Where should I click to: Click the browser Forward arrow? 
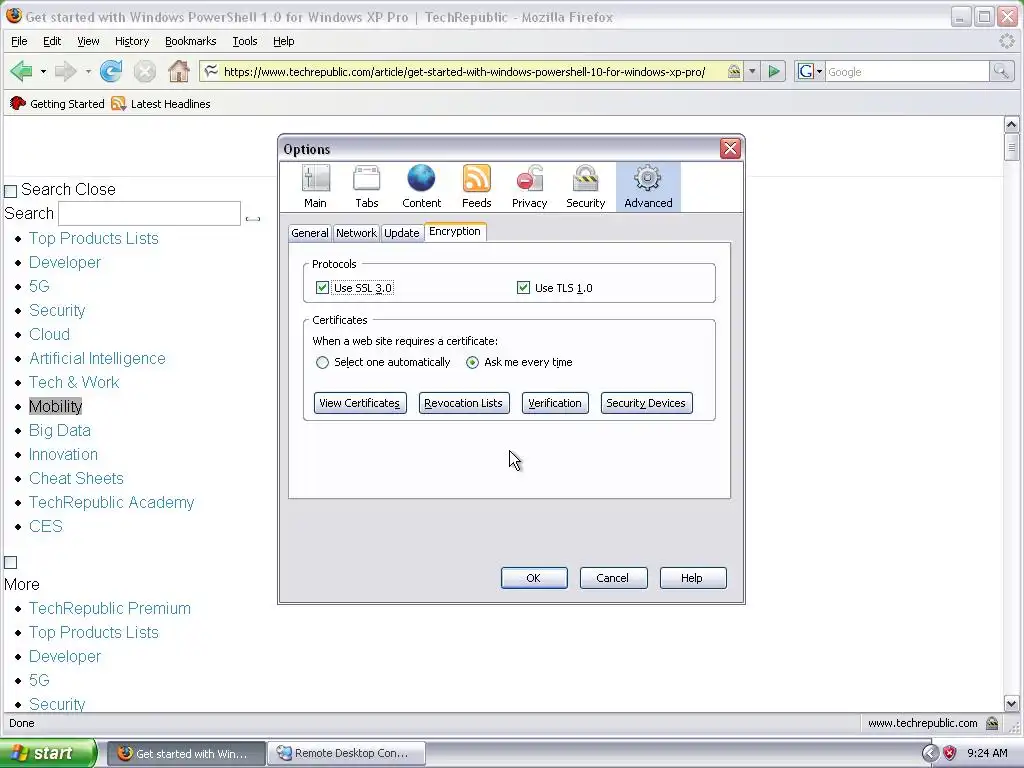coord(66,71)
